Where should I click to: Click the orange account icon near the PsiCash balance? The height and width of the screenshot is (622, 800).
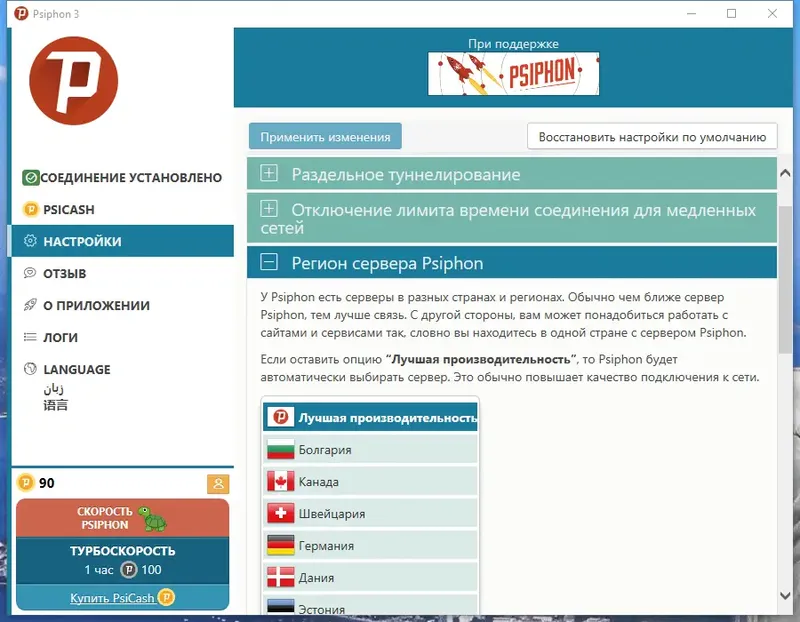point(218,483)
